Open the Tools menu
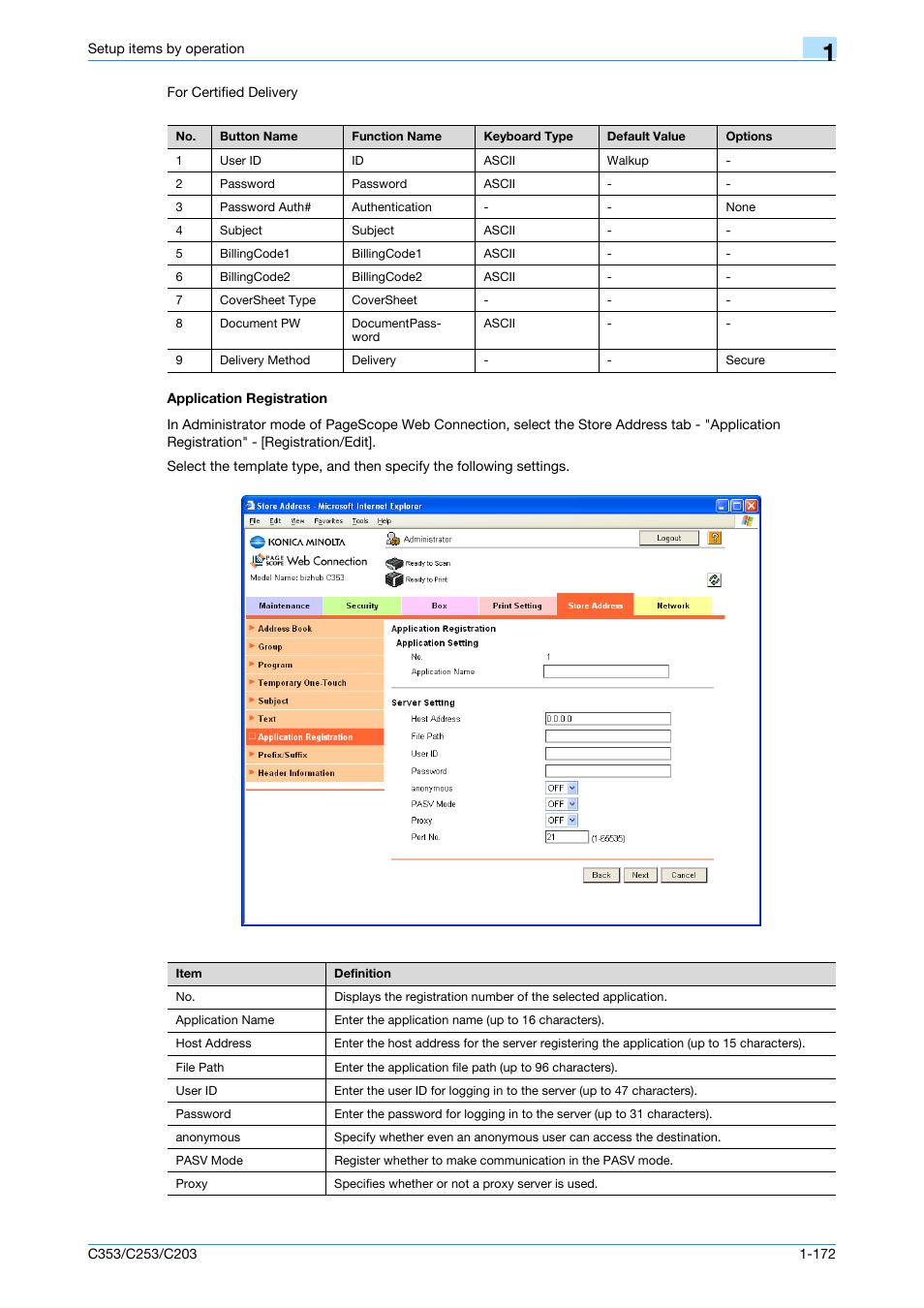Screen dimensions: 924x1308 (360, 521)
